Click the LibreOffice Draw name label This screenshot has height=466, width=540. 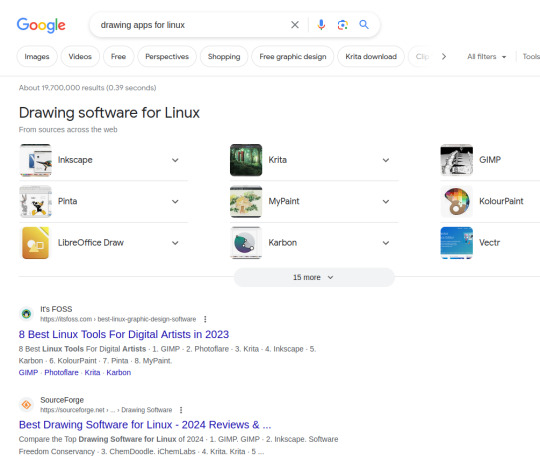(91, 243)
